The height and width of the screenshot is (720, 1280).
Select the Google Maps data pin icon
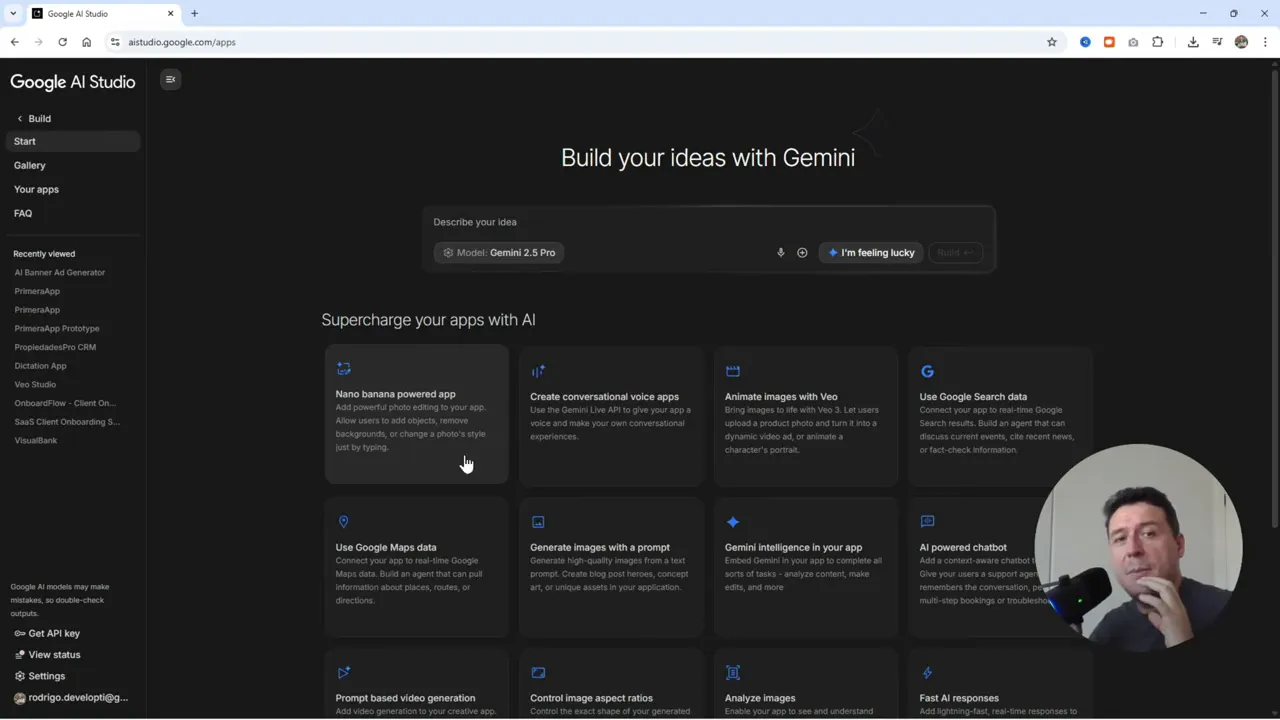(x=343, y=521)
